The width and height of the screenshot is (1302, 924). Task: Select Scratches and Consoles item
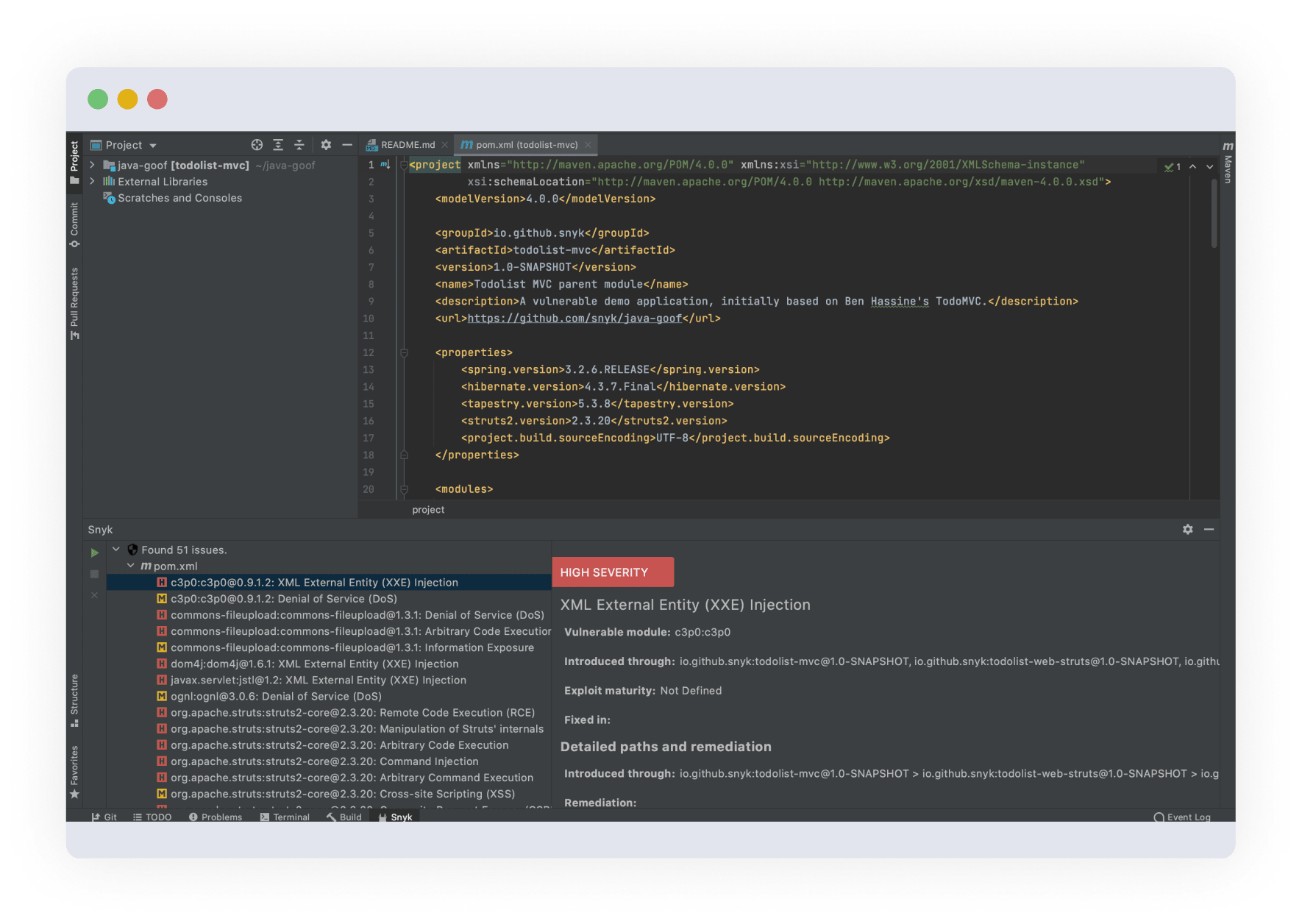click(x=173, y=198)
